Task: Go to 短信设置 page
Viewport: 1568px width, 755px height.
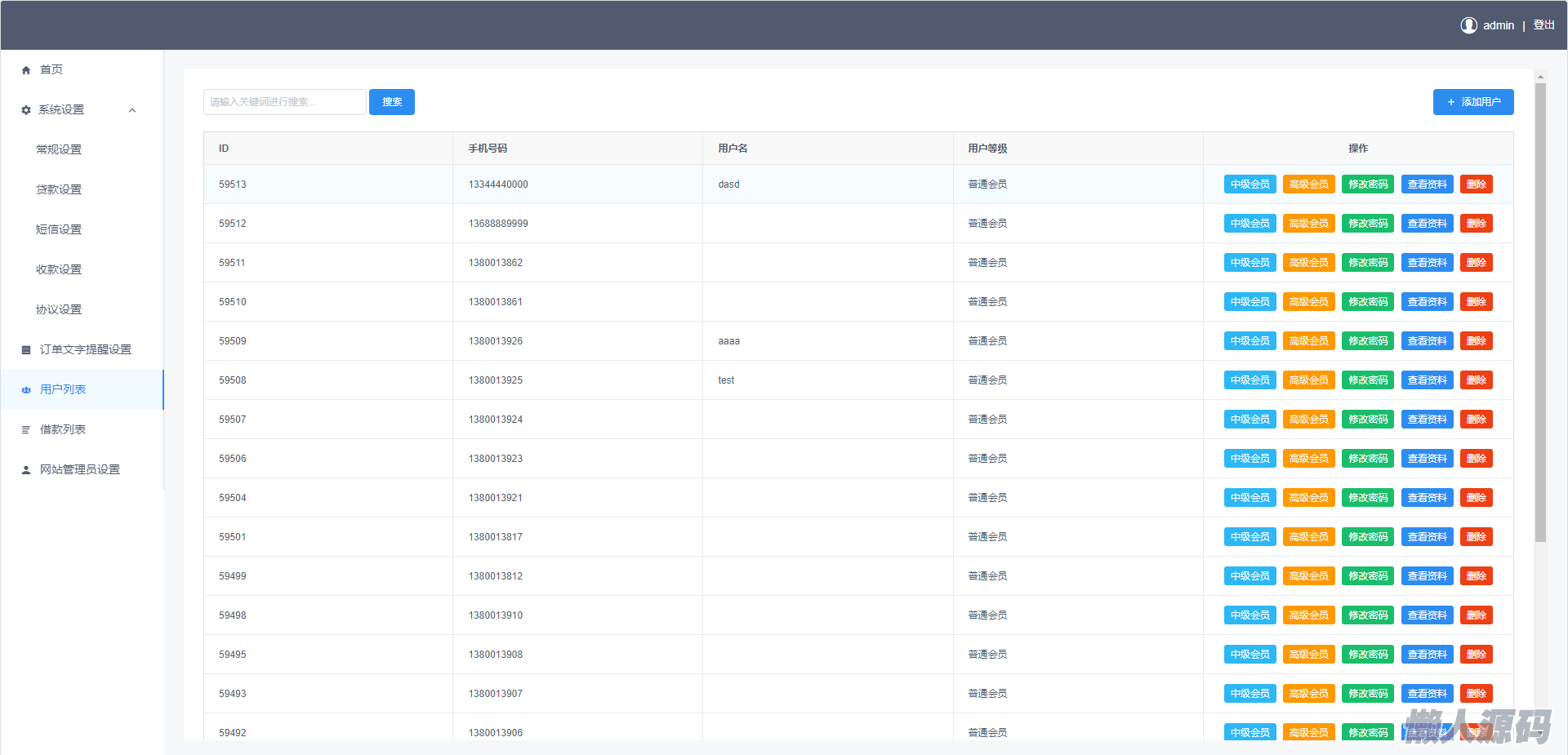Action: (x=59, y=229)
